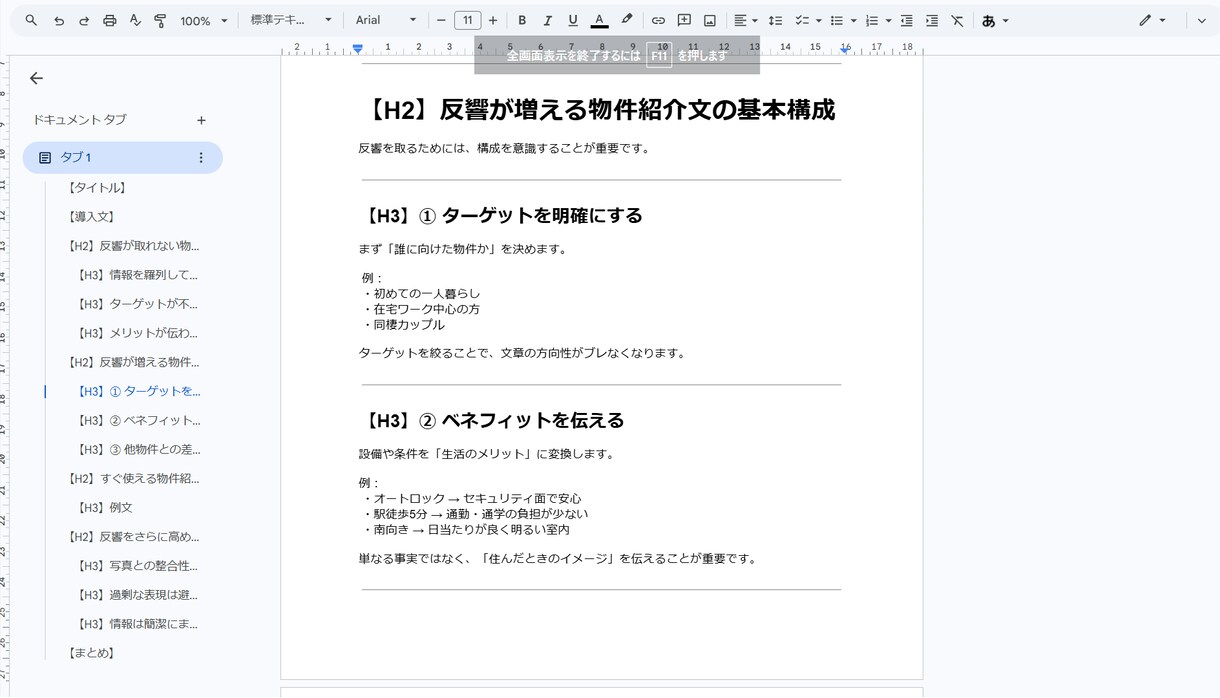This screenshot has width=1220, height=698.
Task: Increase indent
Action: click(x=932, y=20)
